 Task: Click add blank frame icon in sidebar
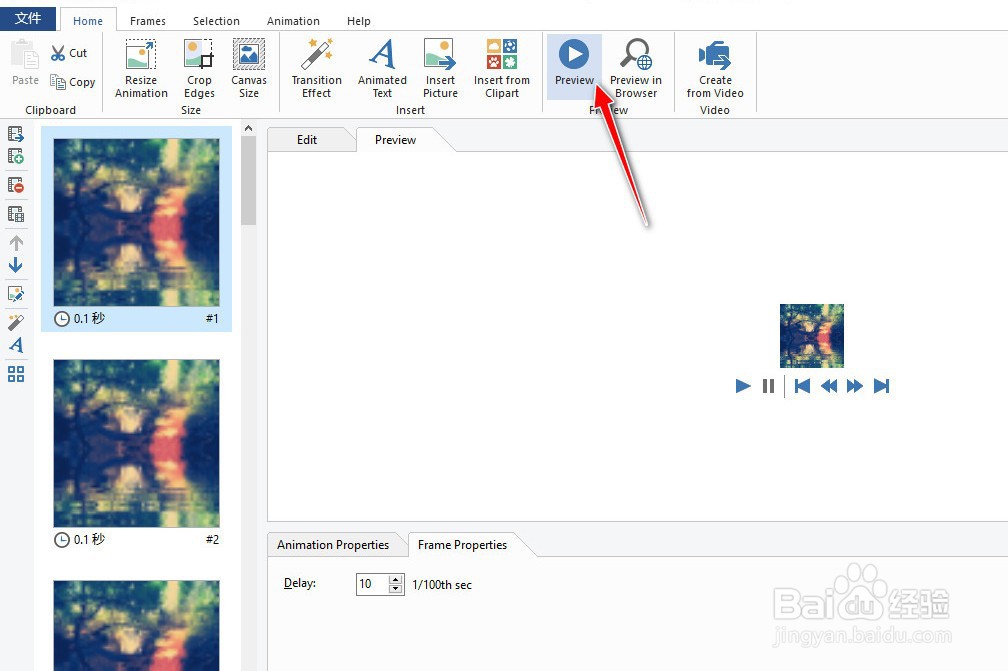coord(16,156)
